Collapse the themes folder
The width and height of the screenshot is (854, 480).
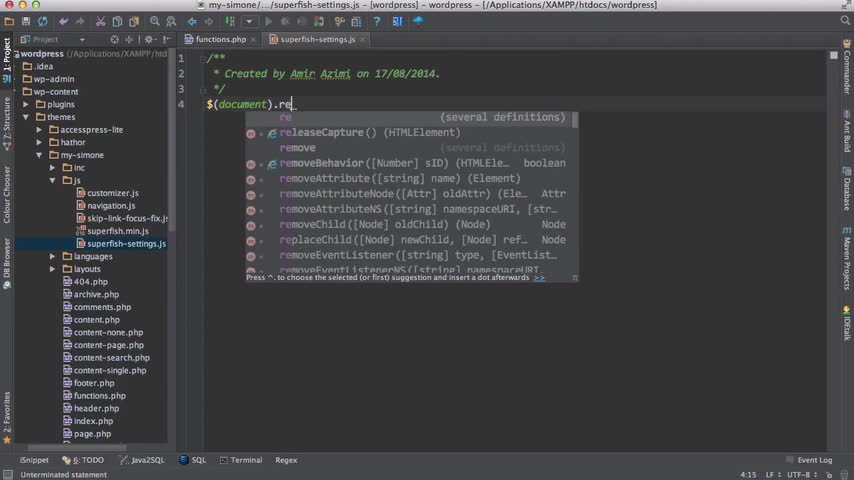coord(26,117)
